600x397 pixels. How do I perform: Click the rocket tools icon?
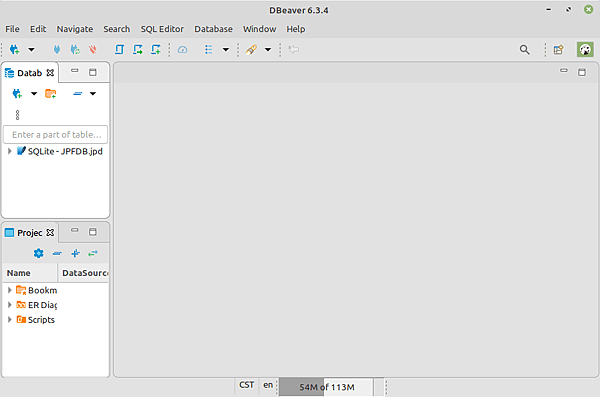(251, 49)
